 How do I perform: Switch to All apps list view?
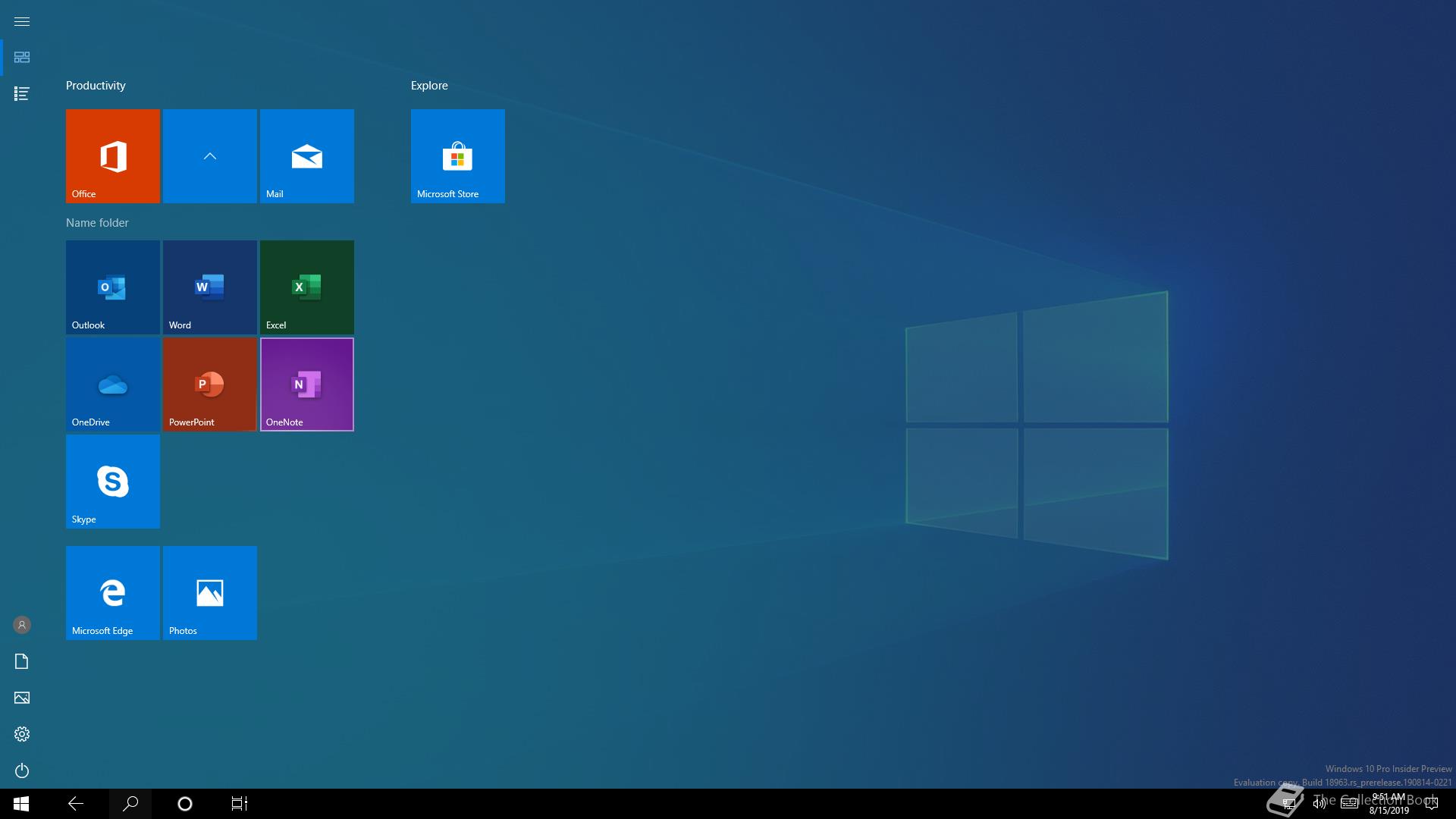coord(22,94)
